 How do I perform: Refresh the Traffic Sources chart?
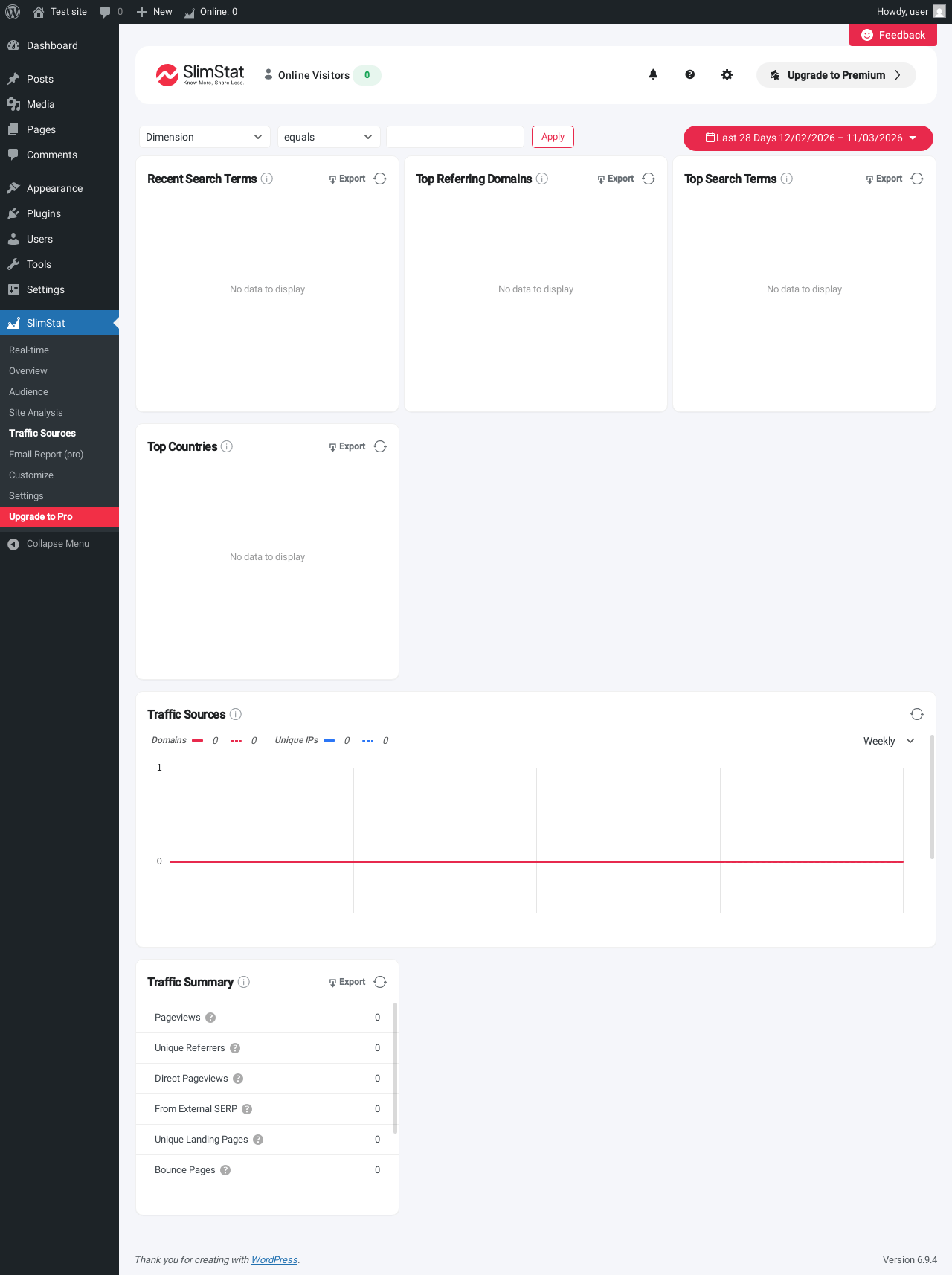[x=917, y=714]
